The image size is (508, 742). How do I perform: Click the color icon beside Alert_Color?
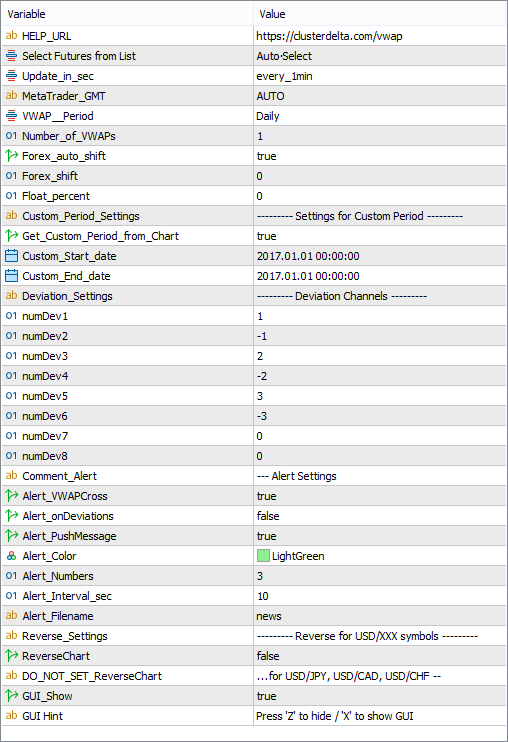coord(11,556)
